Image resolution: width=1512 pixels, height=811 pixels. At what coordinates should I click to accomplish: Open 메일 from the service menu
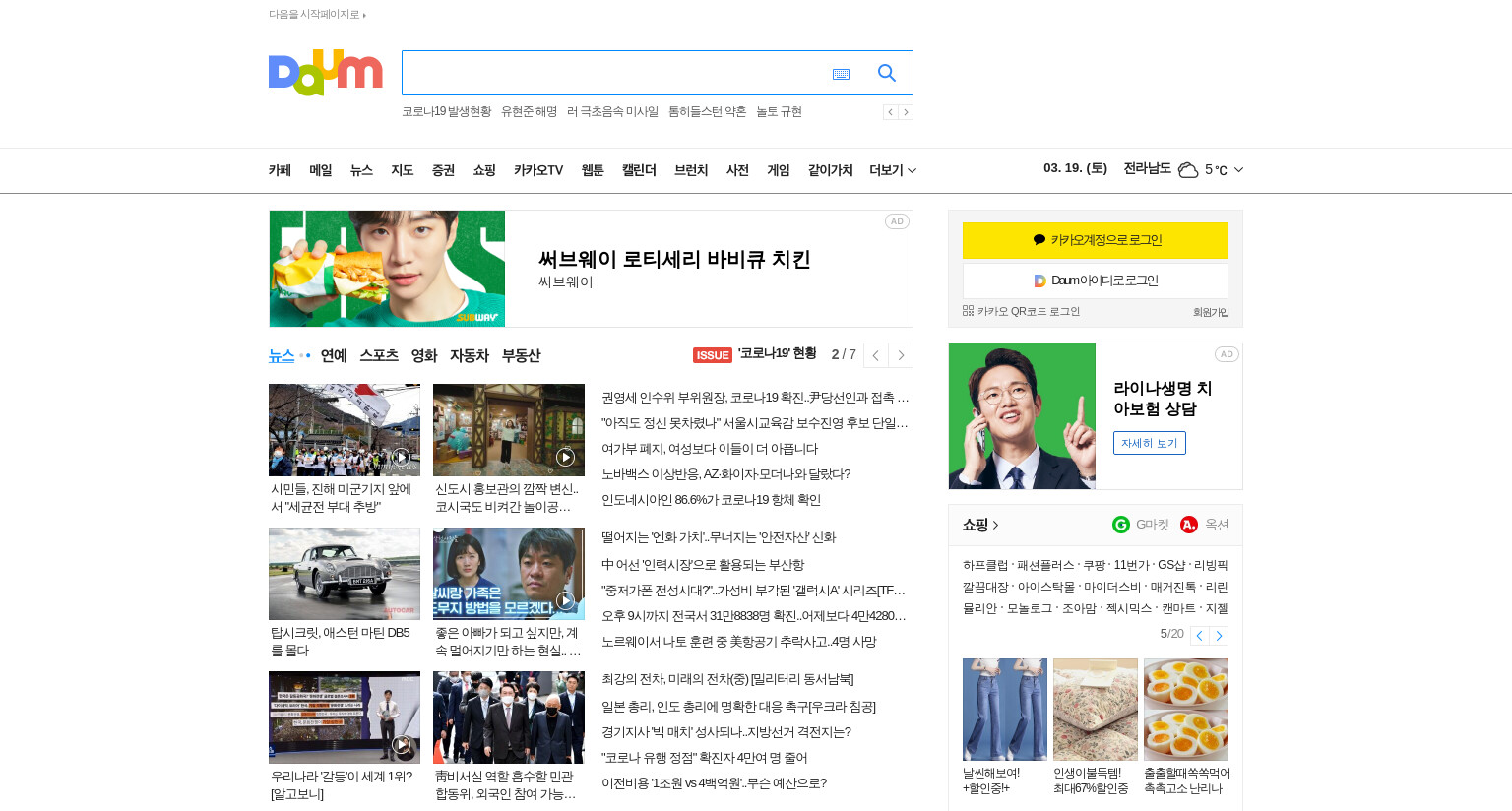[x=321, y=170]
